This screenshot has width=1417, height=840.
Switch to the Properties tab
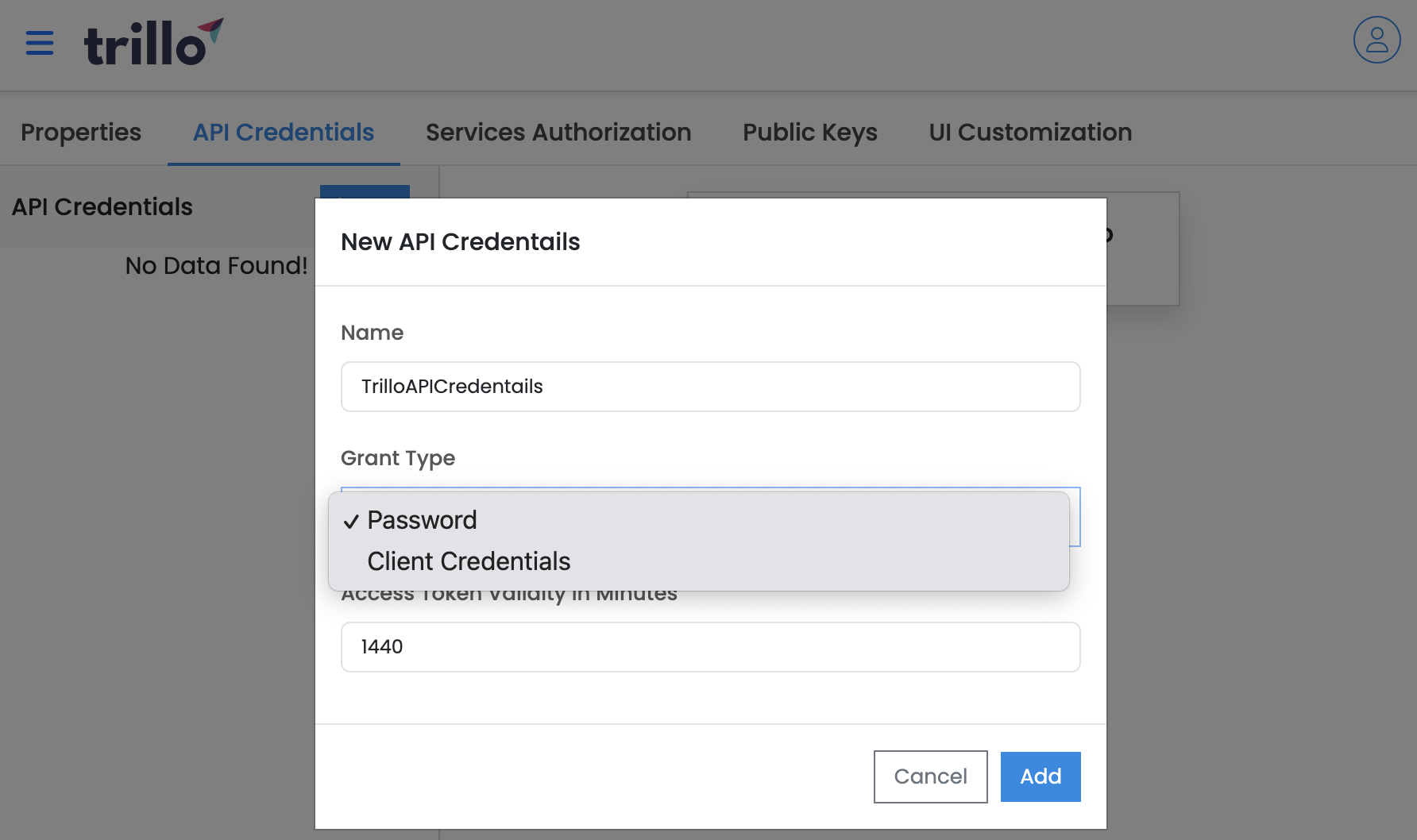[x=81, y=132]
